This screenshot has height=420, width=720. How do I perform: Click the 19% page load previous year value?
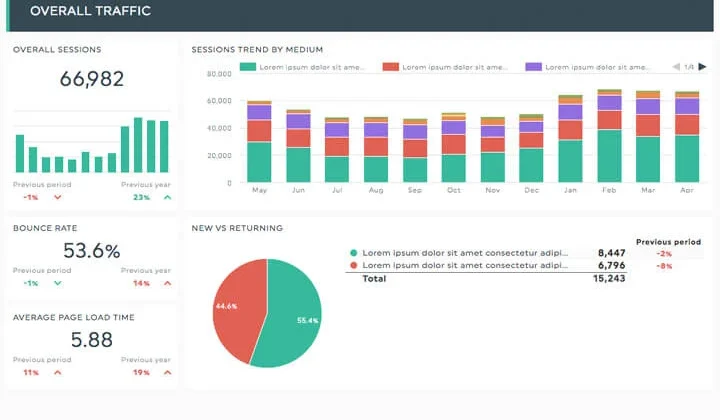tap(141, 372)
